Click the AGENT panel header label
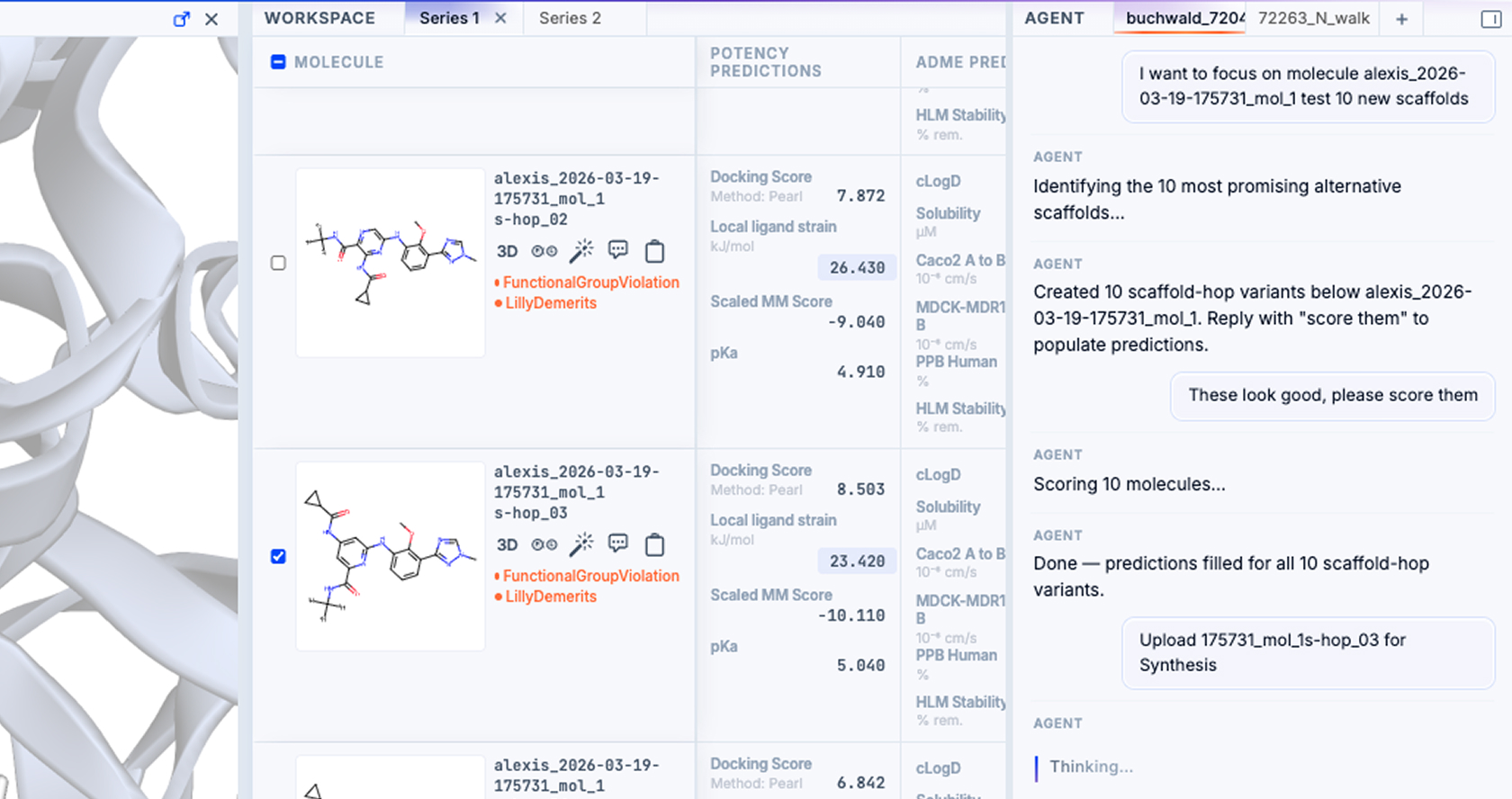 click(x=1054, y=18)
